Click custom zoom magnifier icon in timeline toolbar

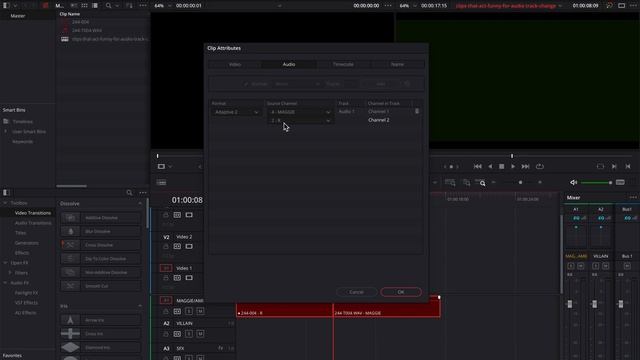pos(480,182)
